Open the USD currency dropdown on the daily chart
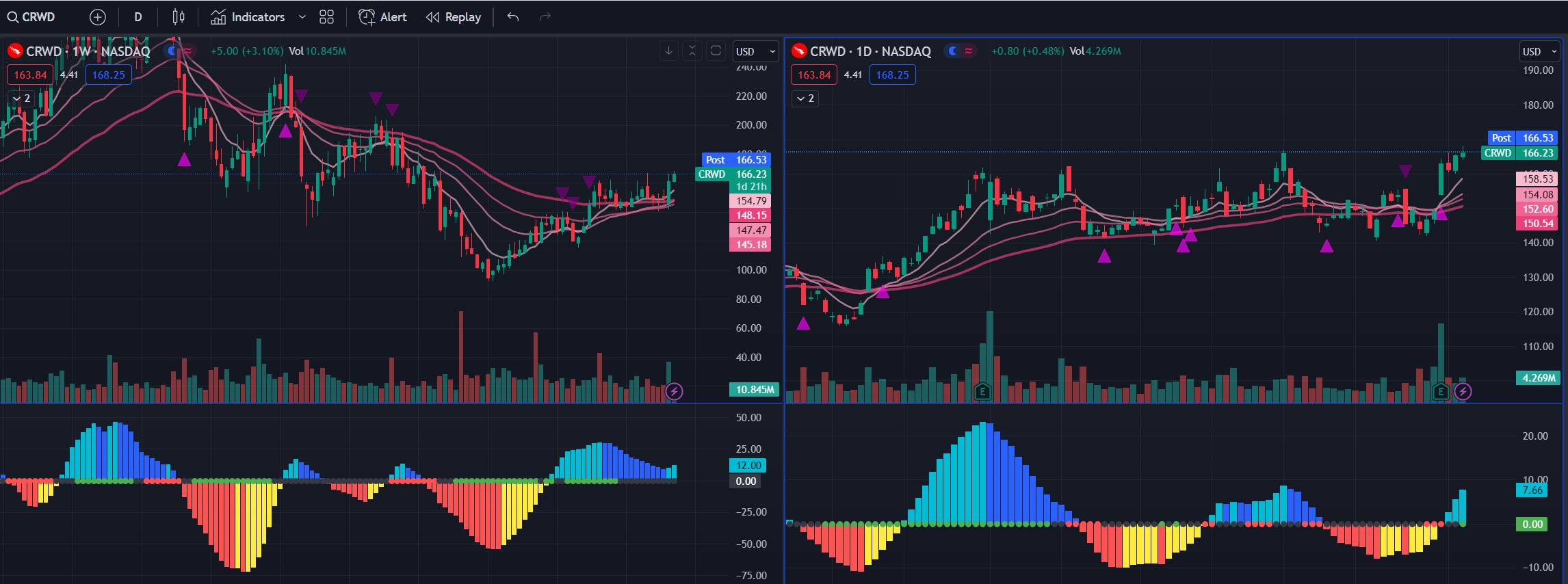This screenshot has width=1568, height=584. click(x=1541, y=51)
